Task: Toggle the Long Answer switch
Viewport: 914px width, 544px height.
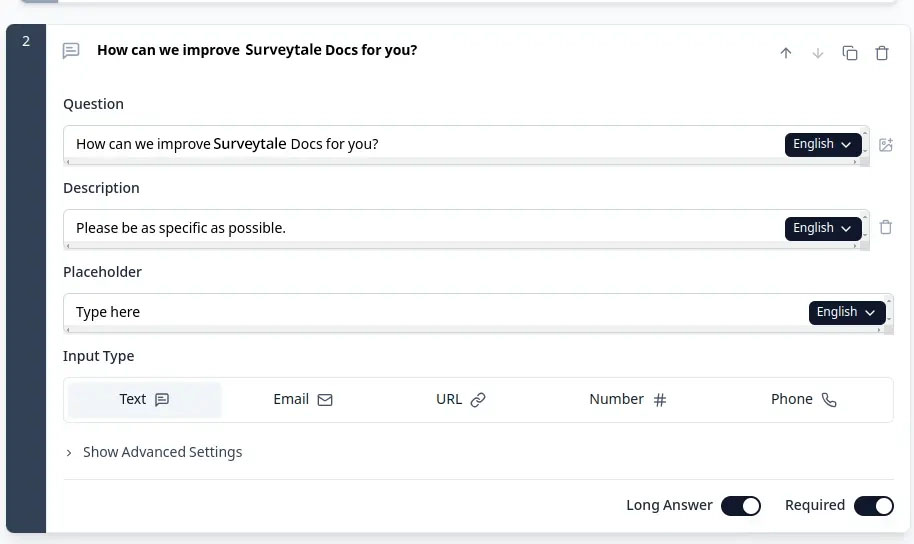Action: click(x=741, y=506)
